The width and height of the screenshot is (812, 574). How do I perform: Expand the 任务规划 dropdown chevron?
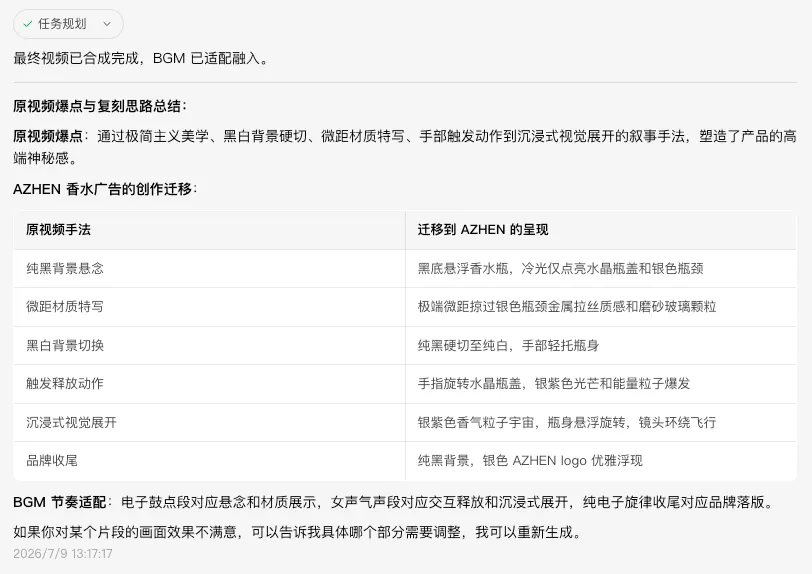pyautogui.click(x=107, y=24)
